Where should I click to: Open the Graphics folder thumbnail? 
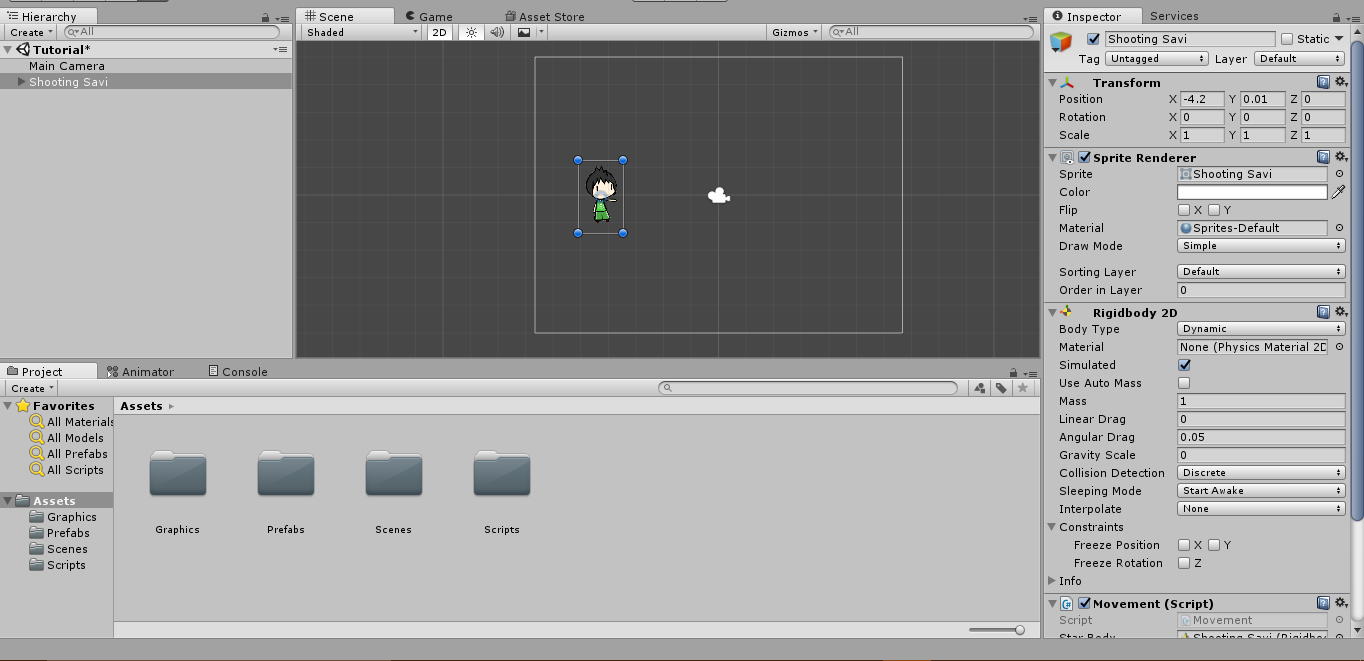tap(178, 473)
